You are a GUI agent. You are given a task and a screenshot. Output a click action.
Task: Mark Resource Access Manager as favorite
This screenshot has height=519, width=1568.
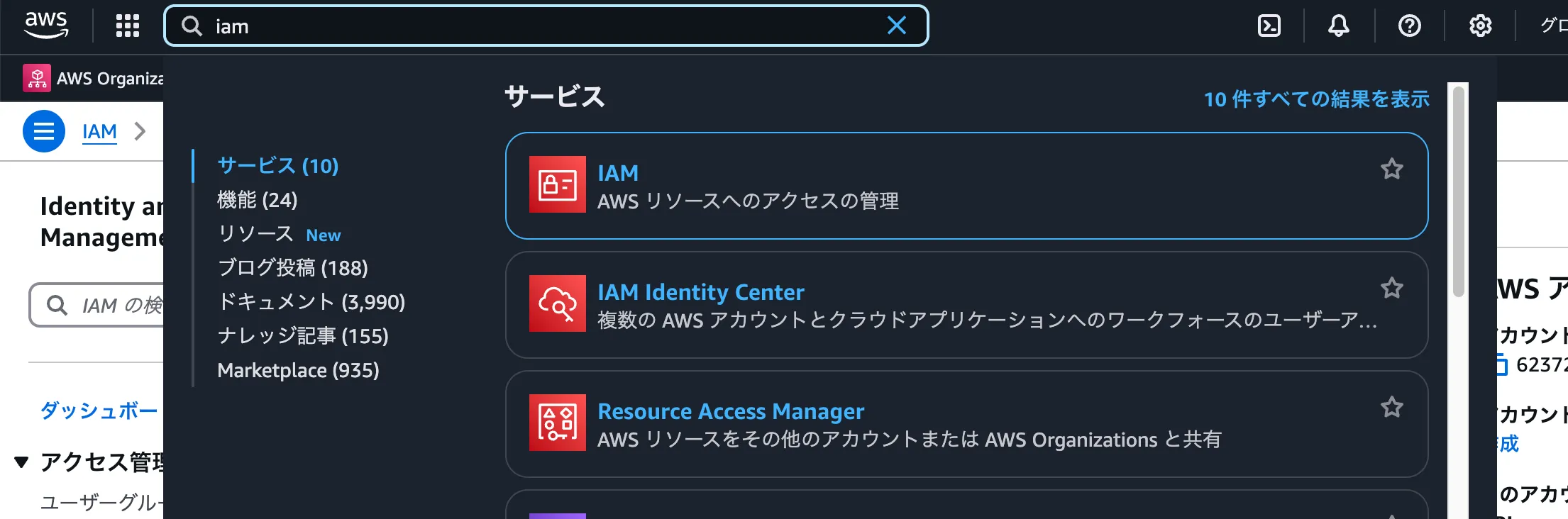click(x=1391, y=408)
